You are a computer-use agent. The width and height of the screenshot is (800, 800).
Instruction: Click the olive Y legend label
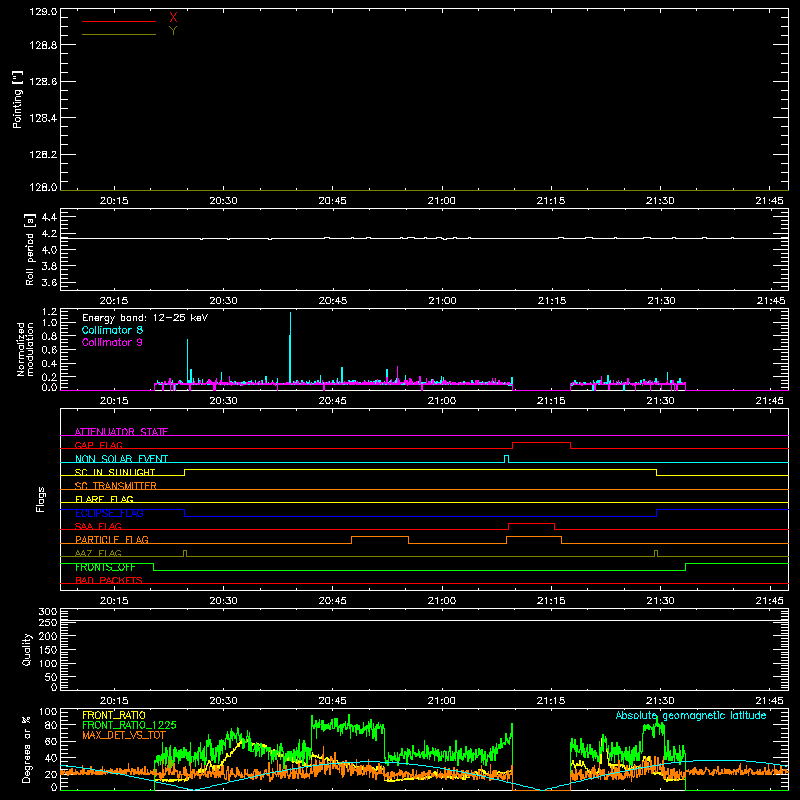click(x=173, y=31)
